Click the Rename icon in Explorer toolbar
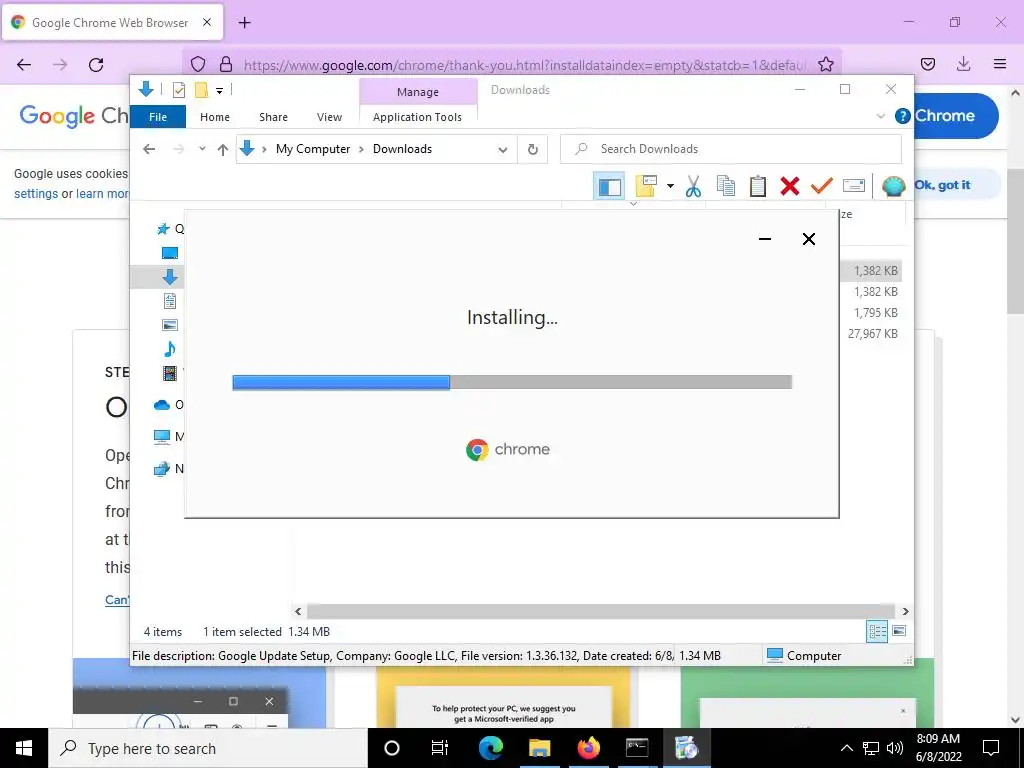Viewport: 1024px width, 768px height. 854,186
